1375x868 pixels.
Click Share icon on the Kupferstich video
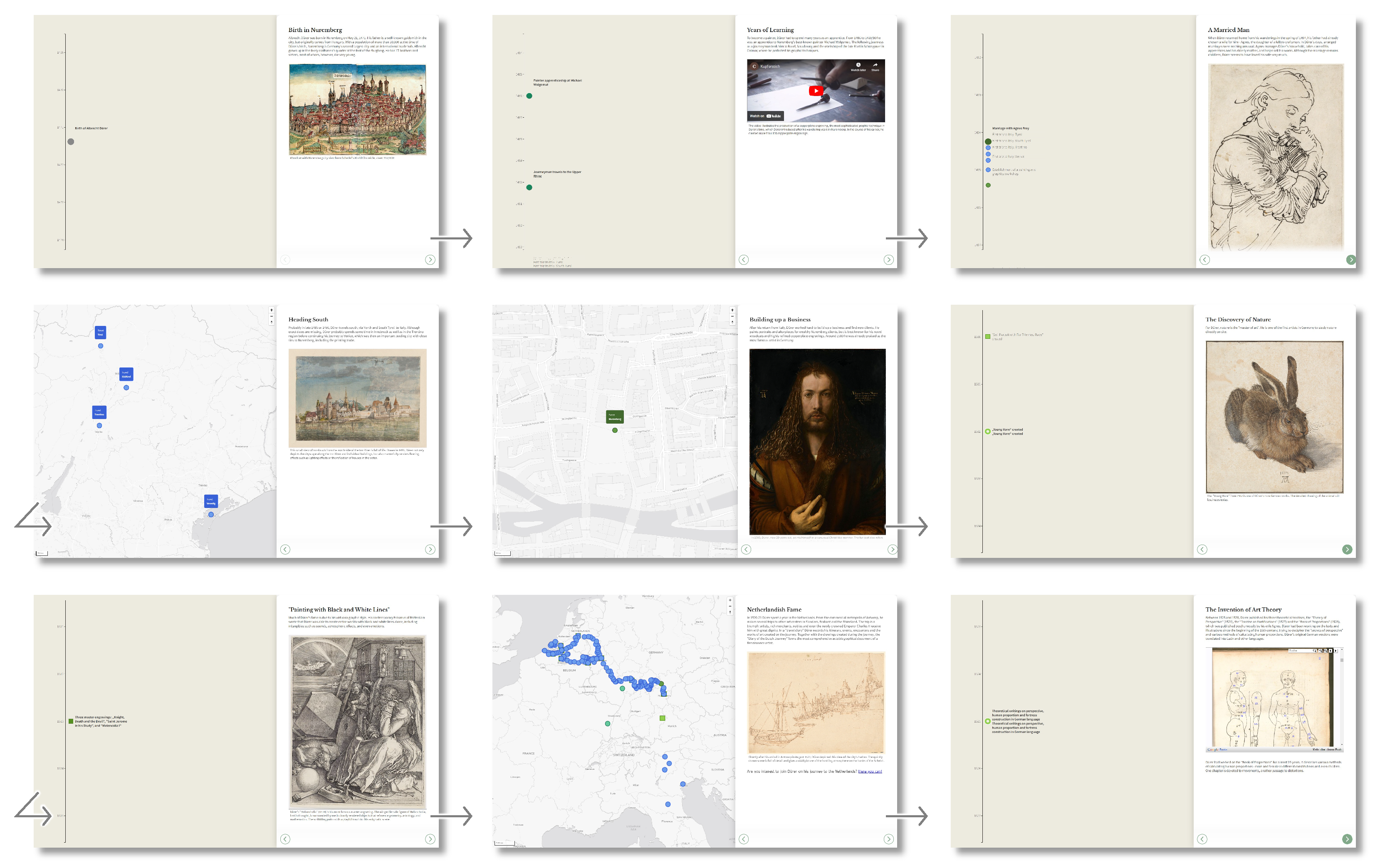(x=875, y=65)
